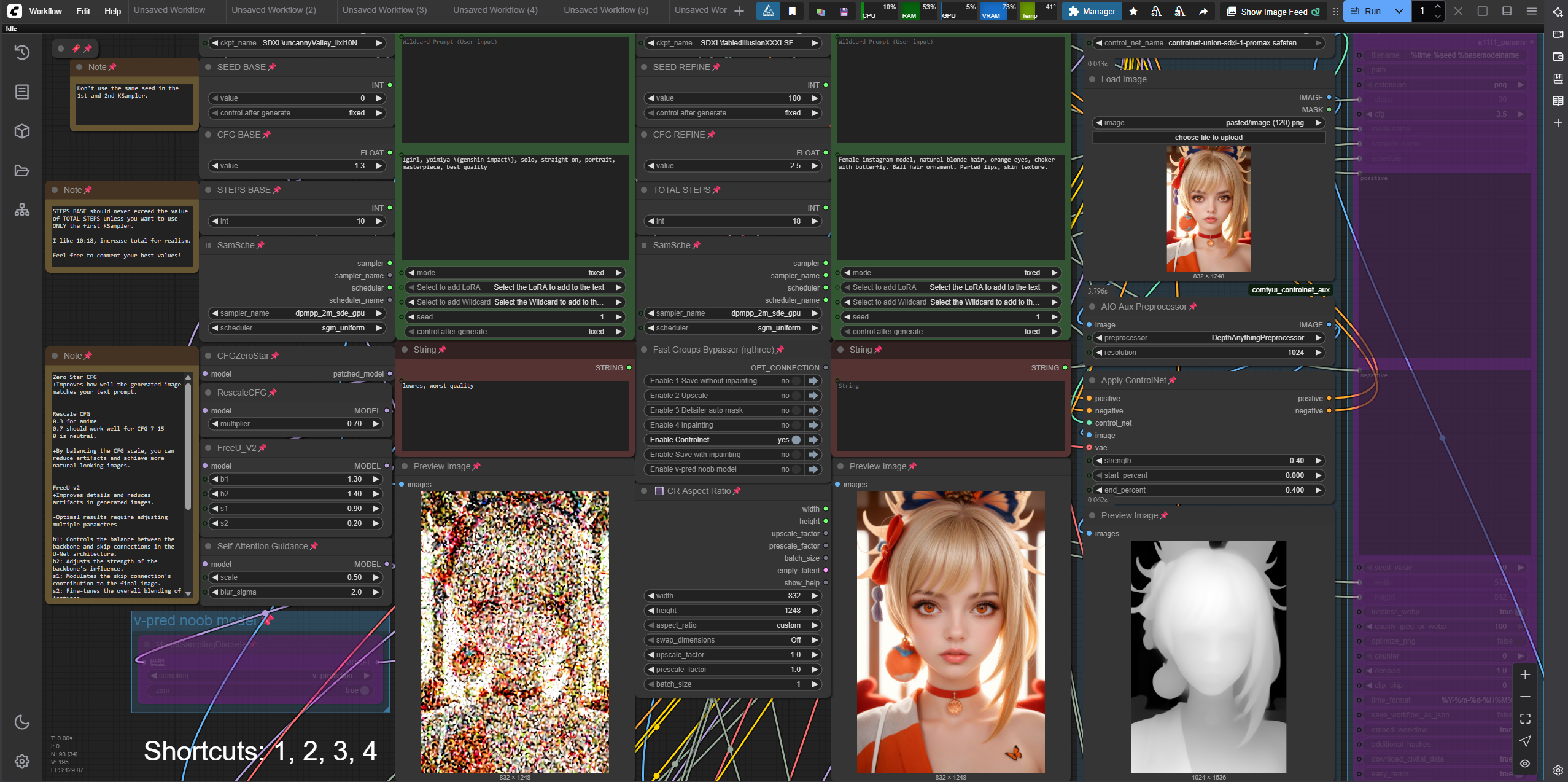
Task: Click fit view icon in canvas controls
Action: (x=1525, y=719)
